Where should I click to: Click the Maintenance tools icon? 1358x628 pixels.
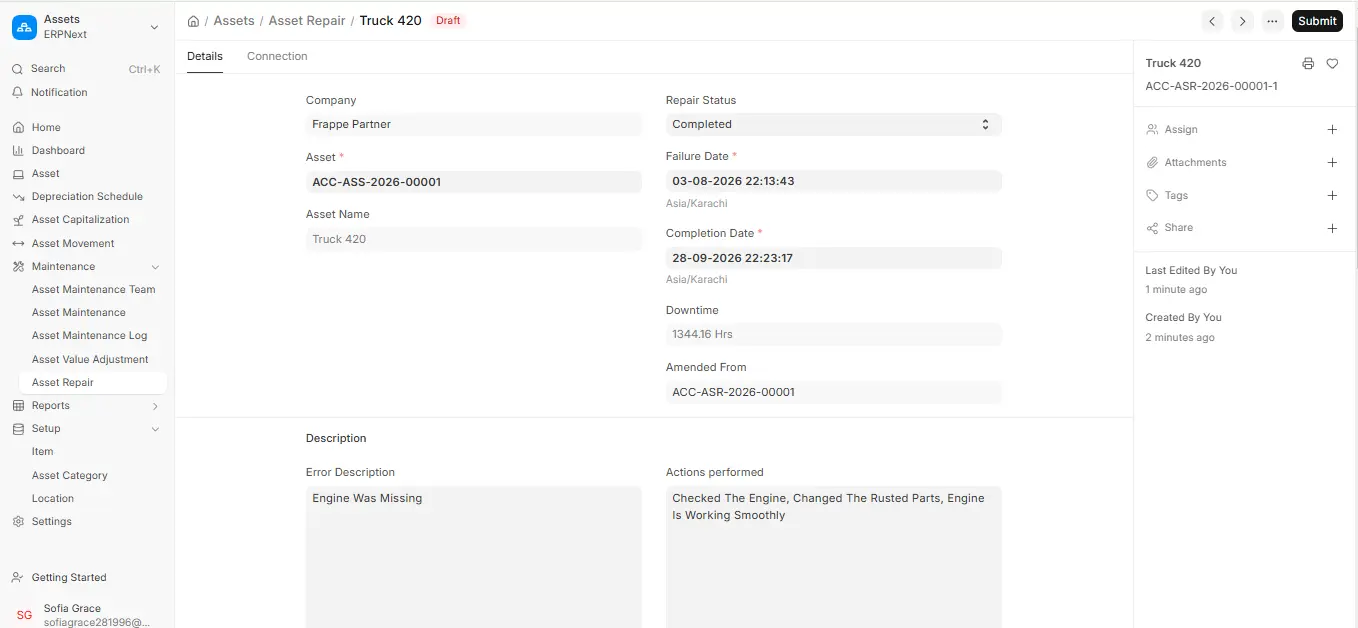point(17,266)
